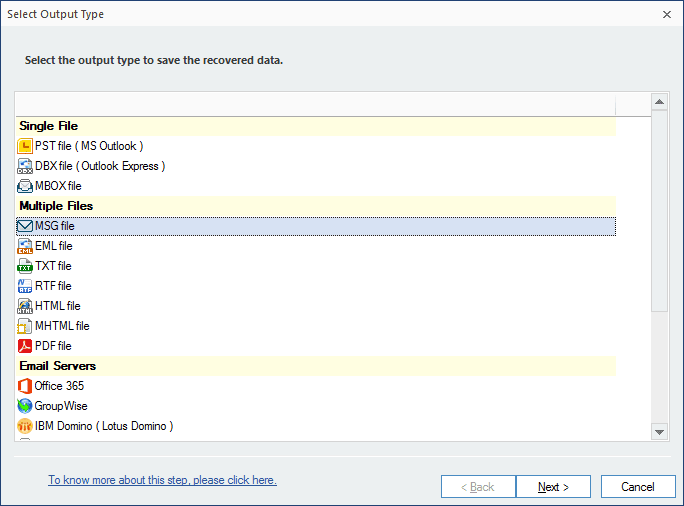Click the MHTML file icon
The height and width of the screenshot is (506, 684).
click(x=25, y=326)
